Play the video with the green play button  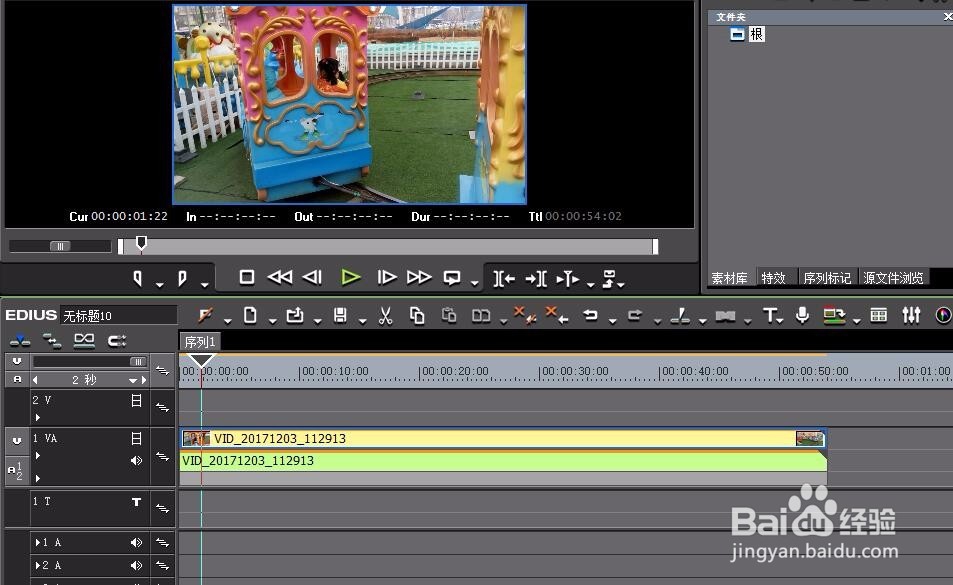pyautogui.click(x=350, y=278)
